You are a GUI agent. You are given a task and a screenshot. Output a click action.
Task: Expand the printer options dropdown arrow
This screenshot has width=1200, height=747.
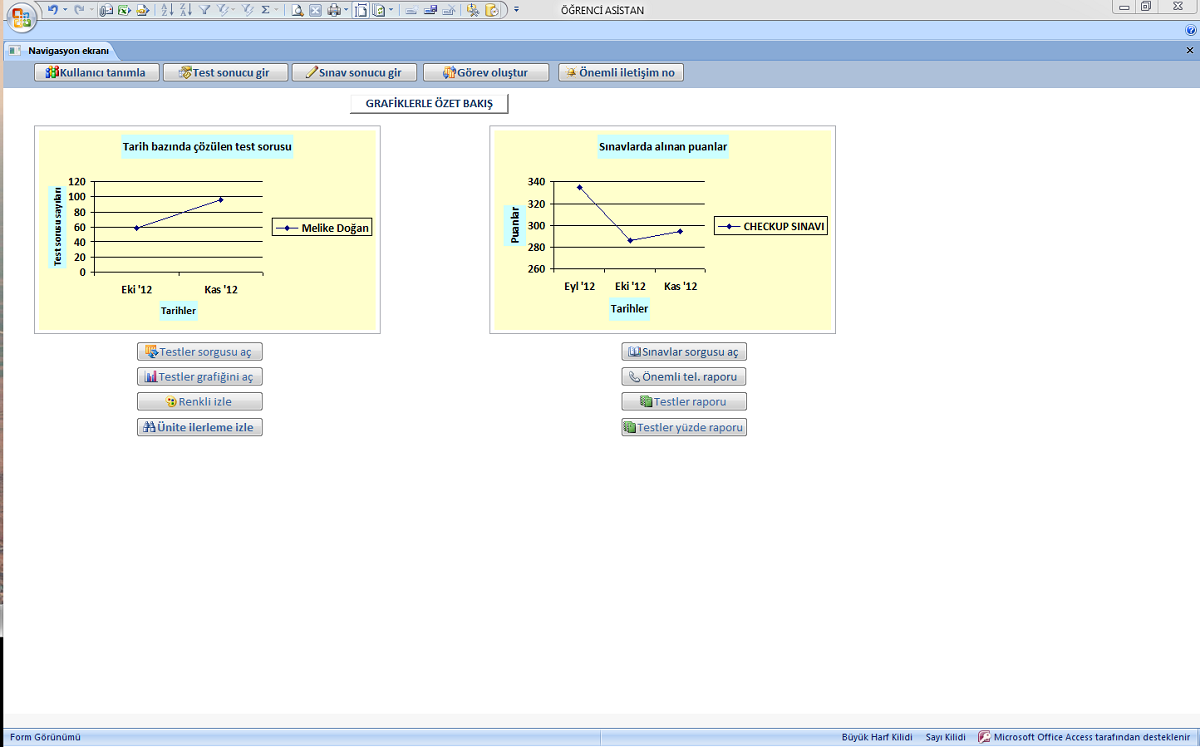coord(345,10)
